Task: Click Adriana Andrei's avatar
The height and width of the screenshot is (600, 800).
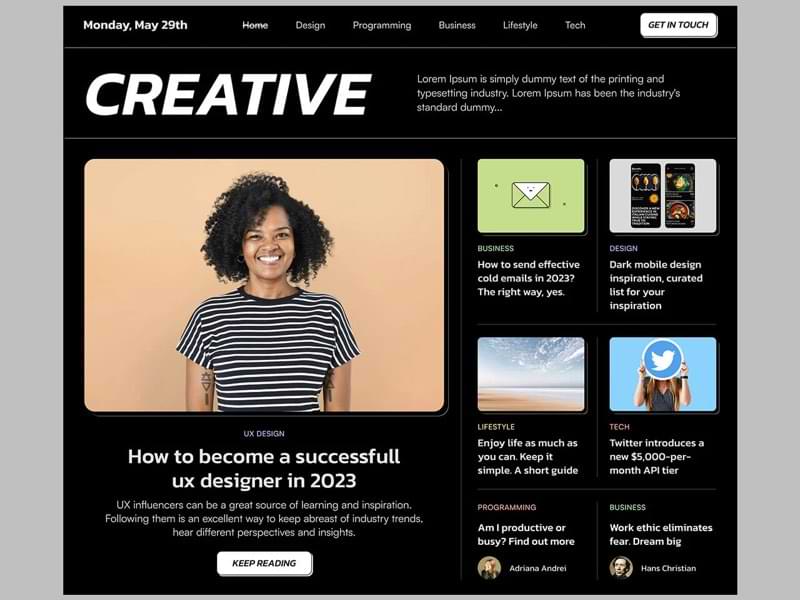Action: 489,568
